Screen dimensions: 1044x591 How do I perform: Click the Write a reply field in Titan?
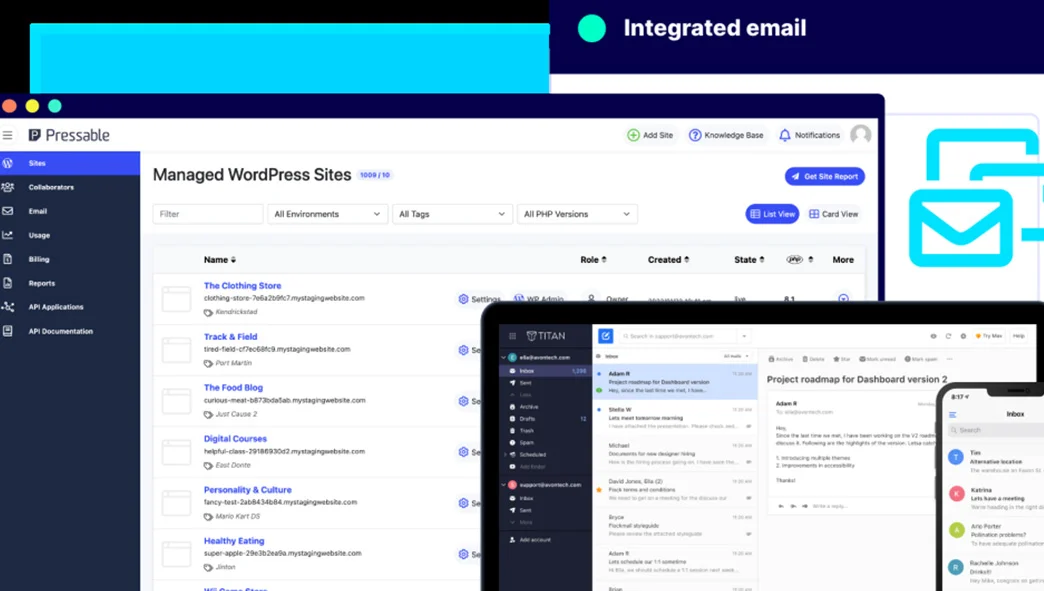click(x=830, y=506)
